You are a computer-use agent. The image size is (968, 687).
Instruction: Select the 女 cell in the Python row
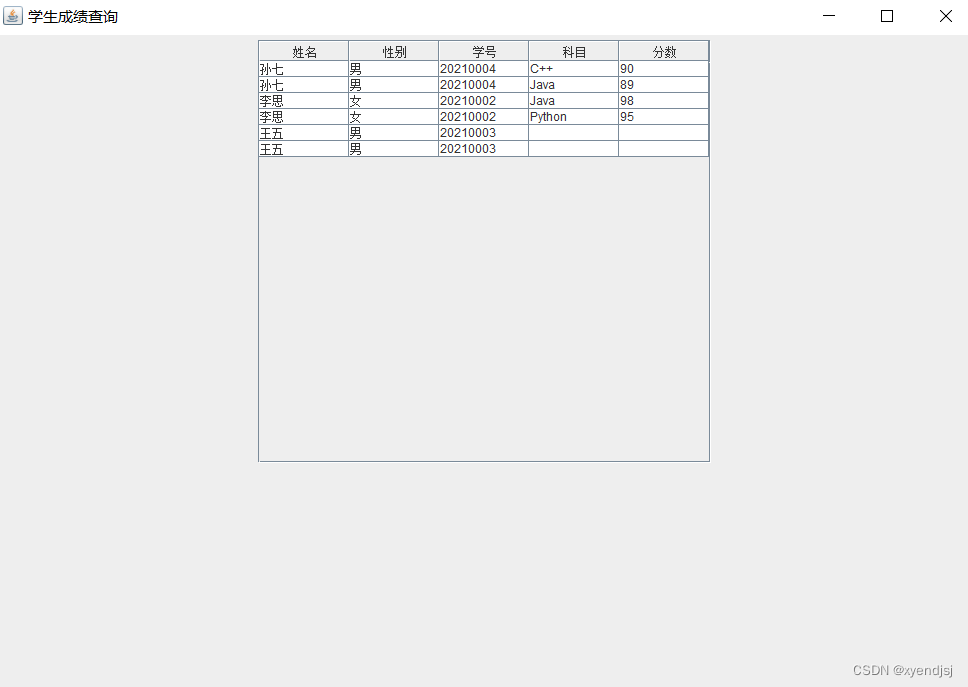point(394,117)
